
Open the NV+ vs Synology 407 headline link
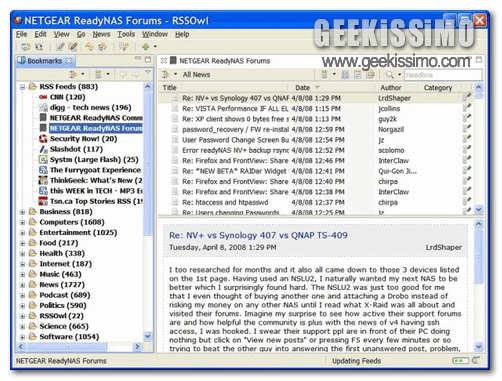[258, 235]
